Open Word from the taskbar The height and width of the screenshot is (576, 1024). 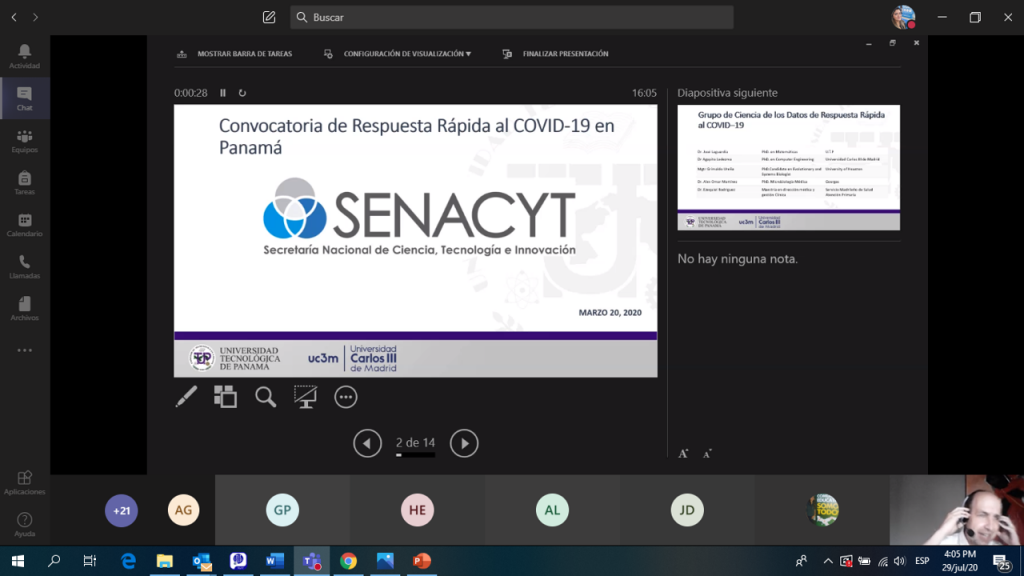[275, 561]
